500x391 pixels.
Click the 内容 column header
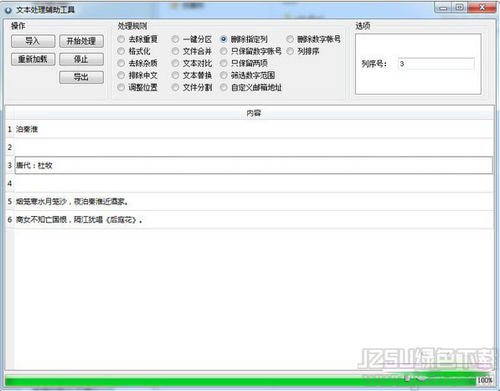[254, 113]
